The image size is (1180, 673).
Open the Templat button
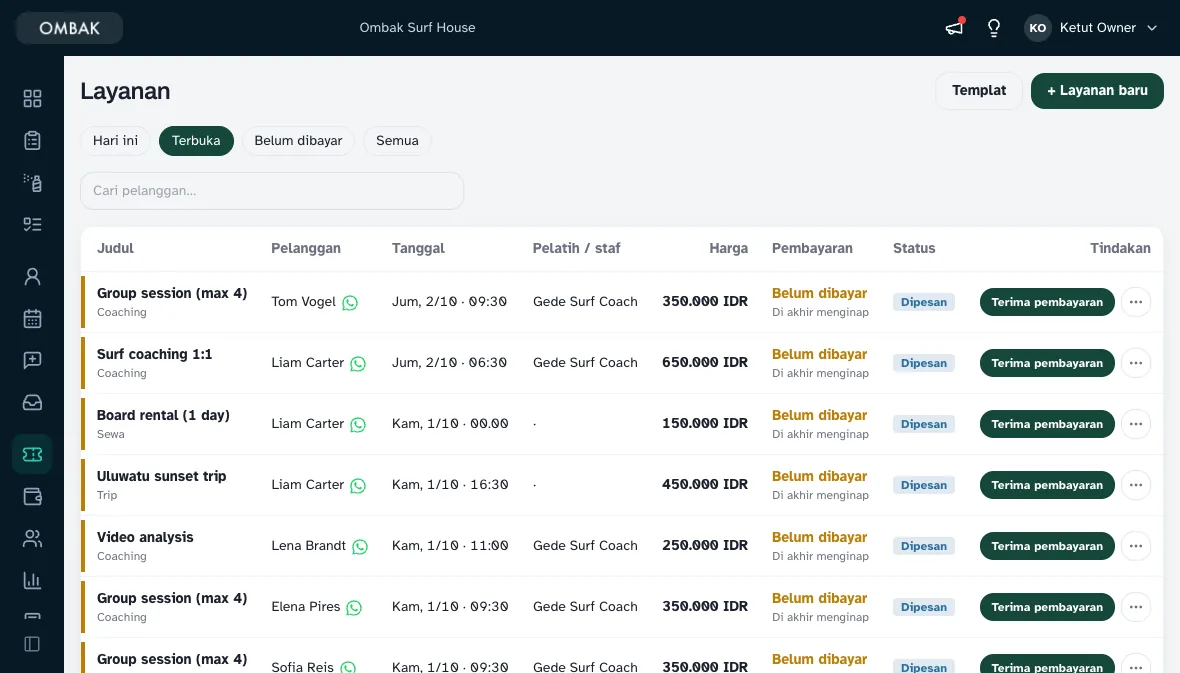pos(978,90)
